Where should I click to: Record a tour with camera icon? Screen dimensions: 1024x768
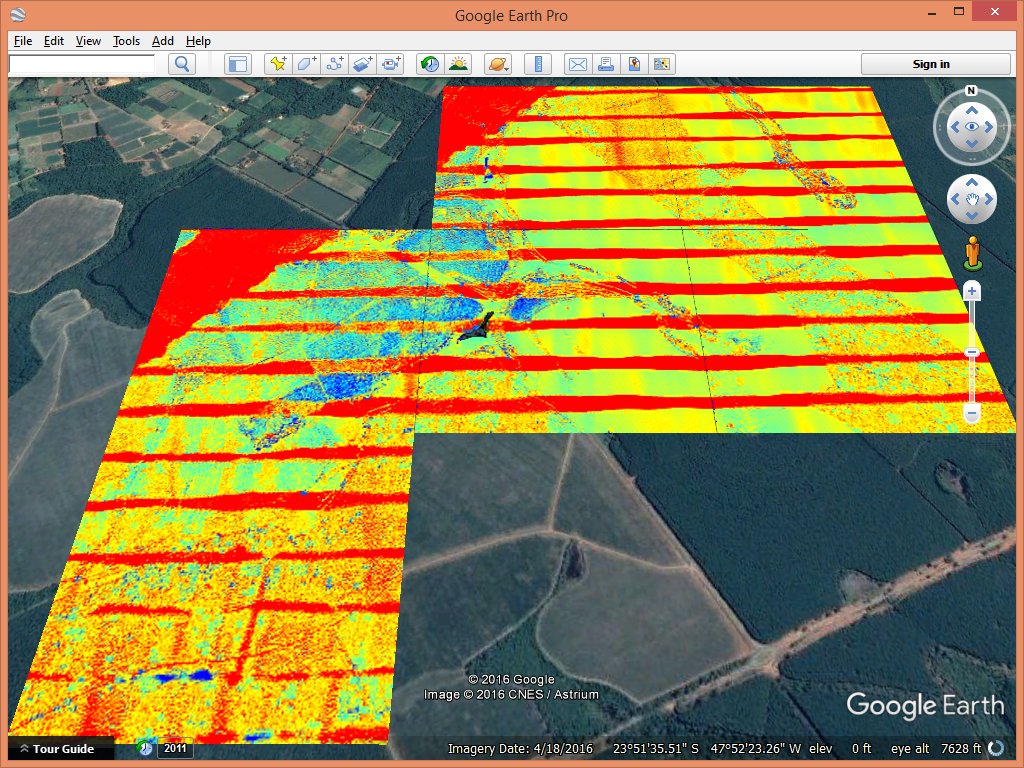391,64
